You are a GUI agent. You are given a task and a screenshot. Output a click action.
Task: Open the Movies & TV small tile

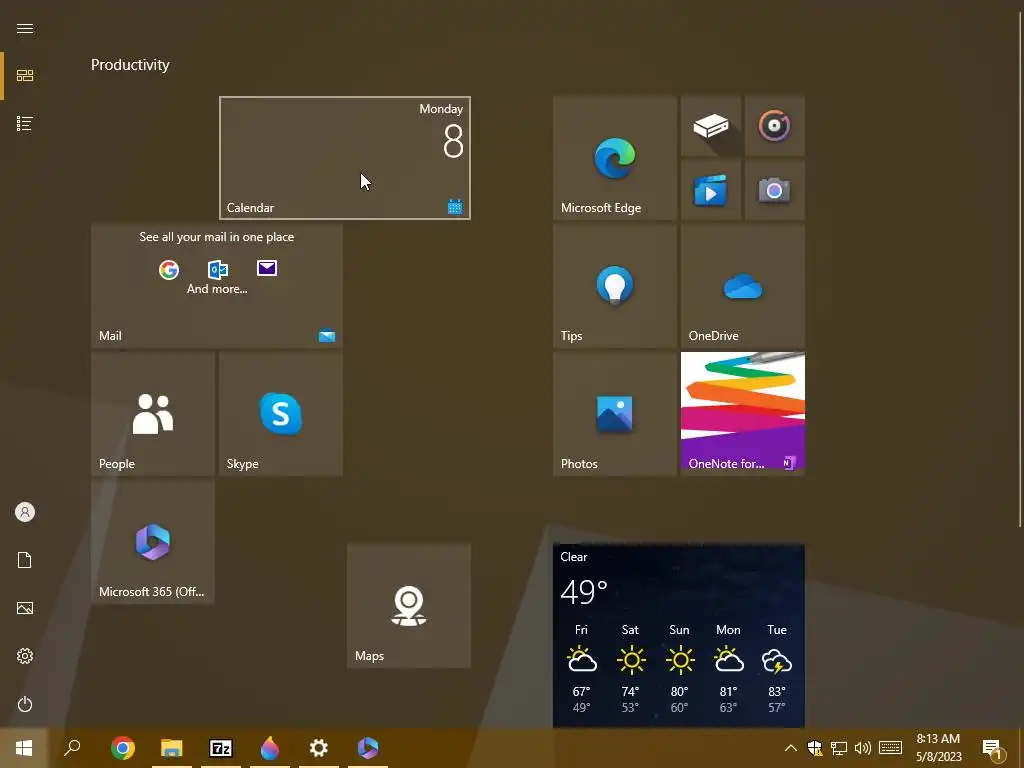pyautogui.click(x=711, y=189)
